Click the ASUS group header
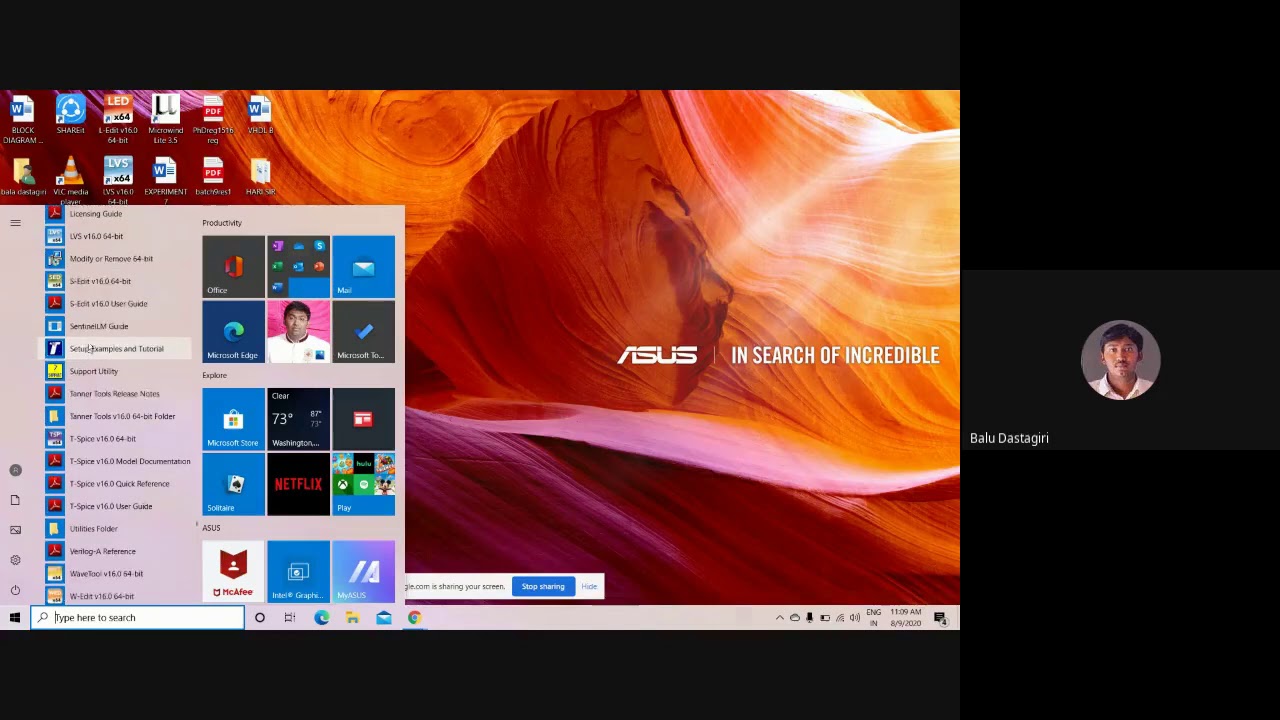The image size is (1280, 720). point(211,528)
